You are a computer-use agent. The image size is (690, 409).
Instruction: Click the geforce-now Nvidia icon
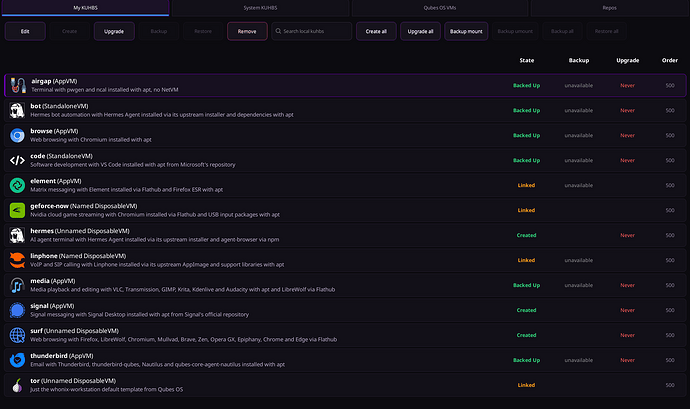click(x=17, y=210)
